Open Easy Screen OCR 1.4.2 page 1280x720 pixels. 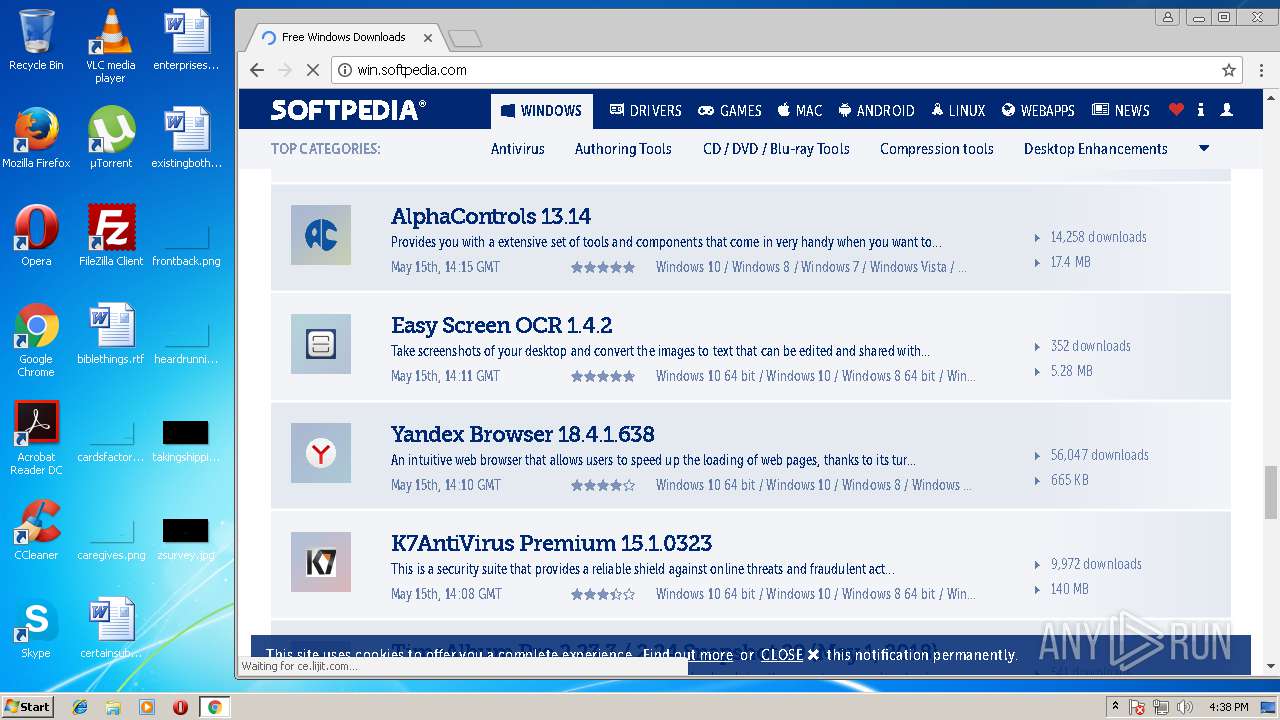tap(502, 325)
